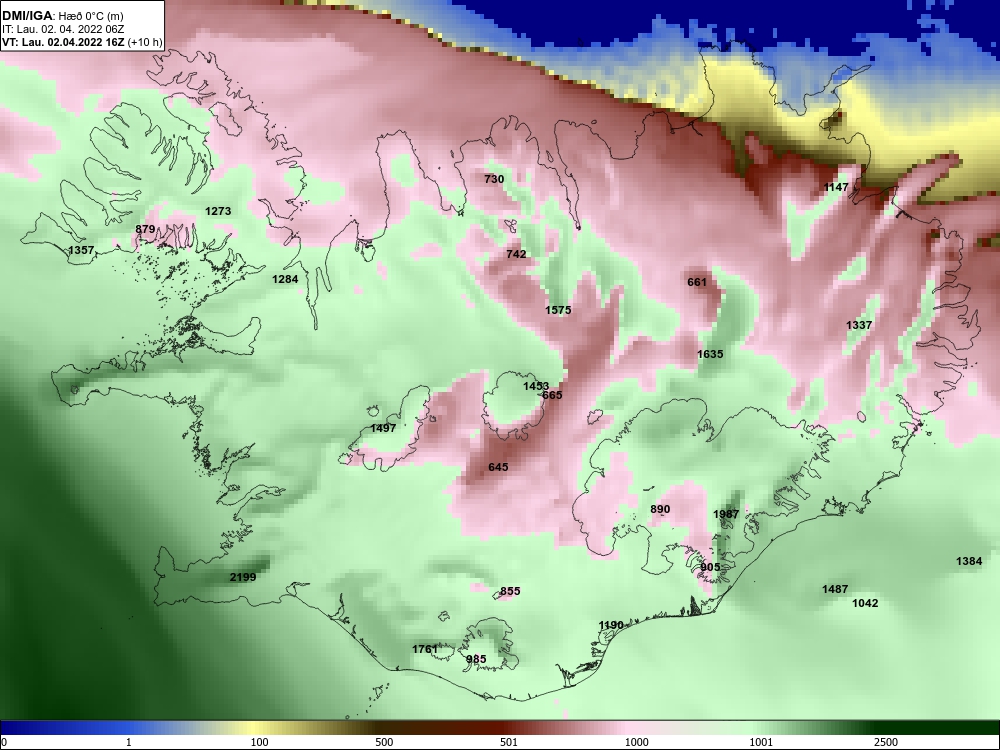1000x750 pixels.
Task: Click the 1987 height label
Action: point(726,514)
